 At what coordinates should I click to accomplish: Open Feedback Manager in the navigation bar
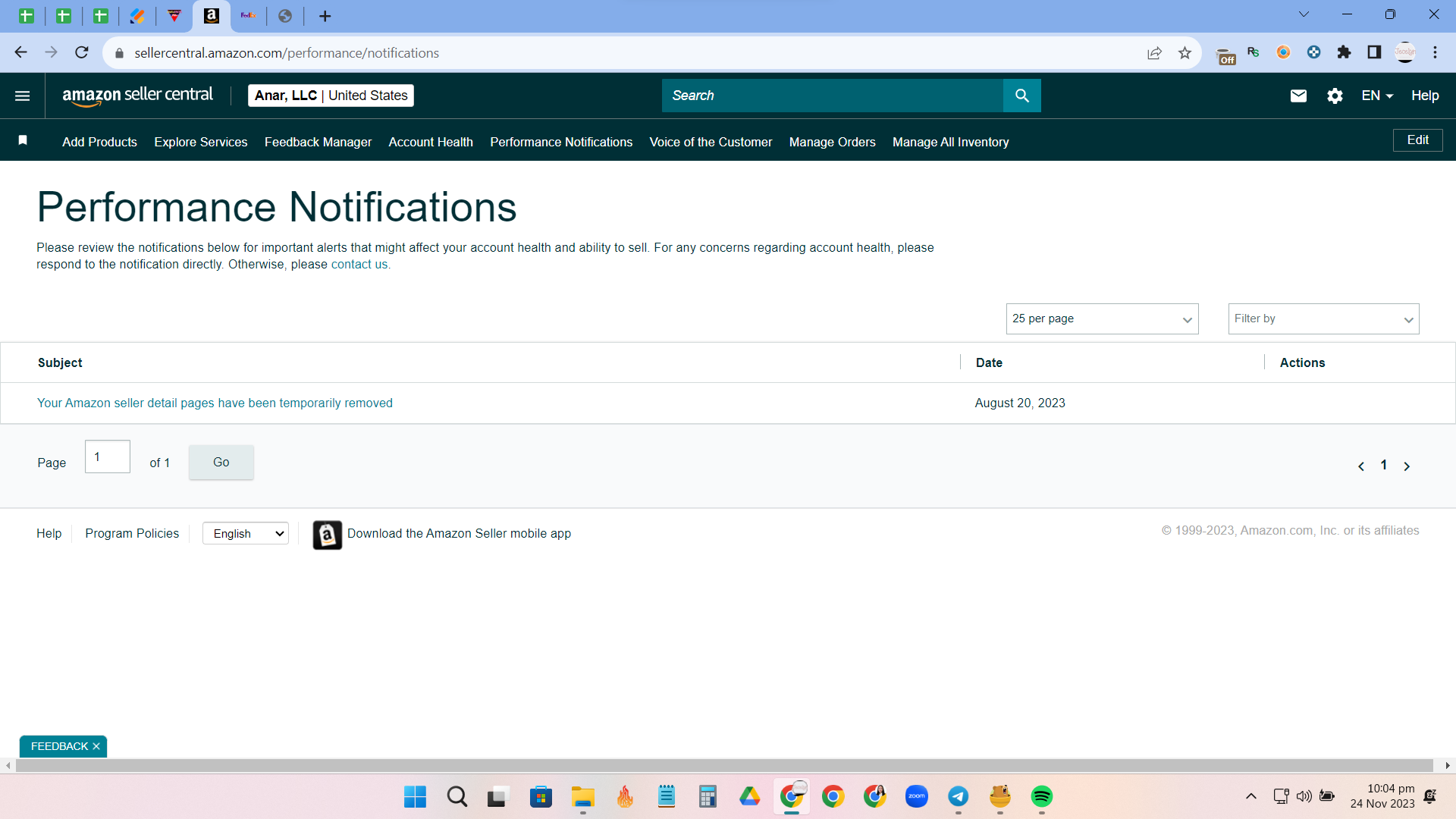318,142
